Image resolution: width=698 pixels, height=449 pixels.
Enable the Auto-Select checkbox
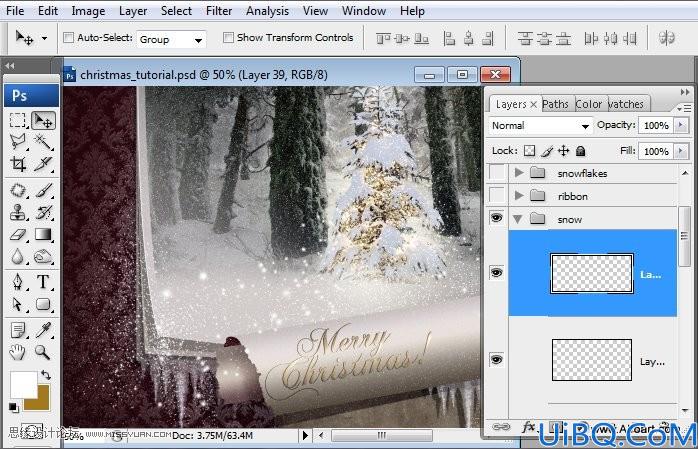69,37
